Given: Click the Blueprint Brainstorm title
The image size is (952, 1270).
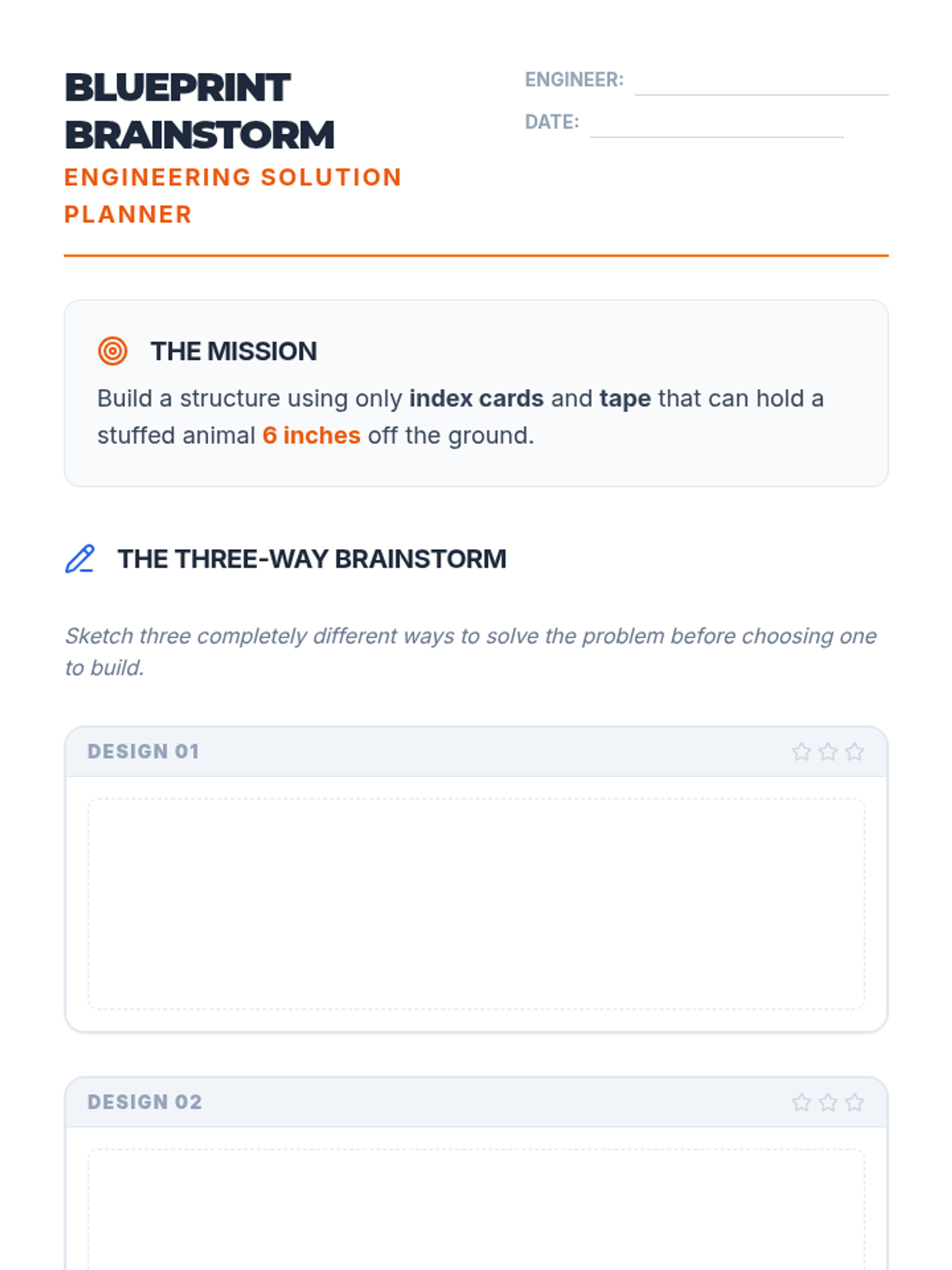Looking at the screenshot, I should [x=199, y=111].
